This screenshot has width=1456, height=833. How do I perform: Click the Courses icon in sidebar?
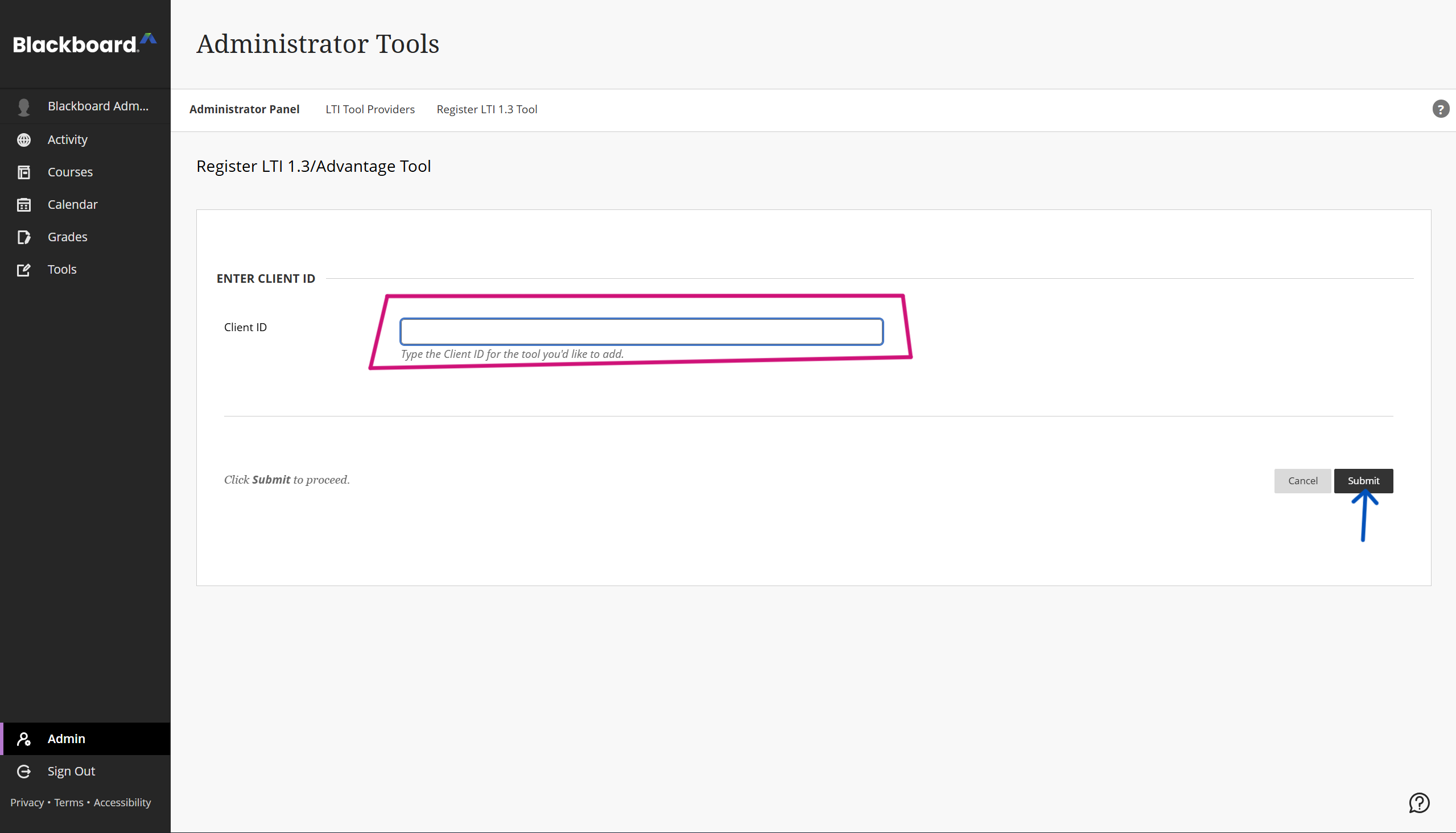(x=24, y=172)
